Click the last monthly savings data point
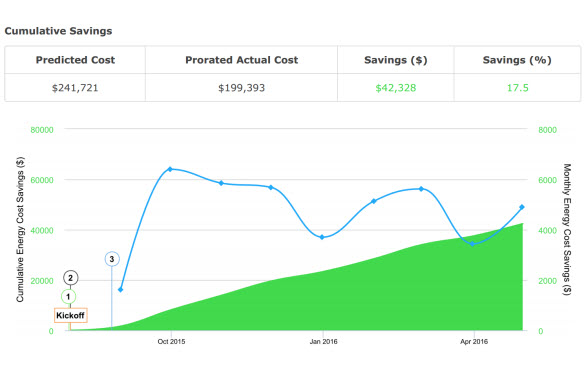 (522, 207)
